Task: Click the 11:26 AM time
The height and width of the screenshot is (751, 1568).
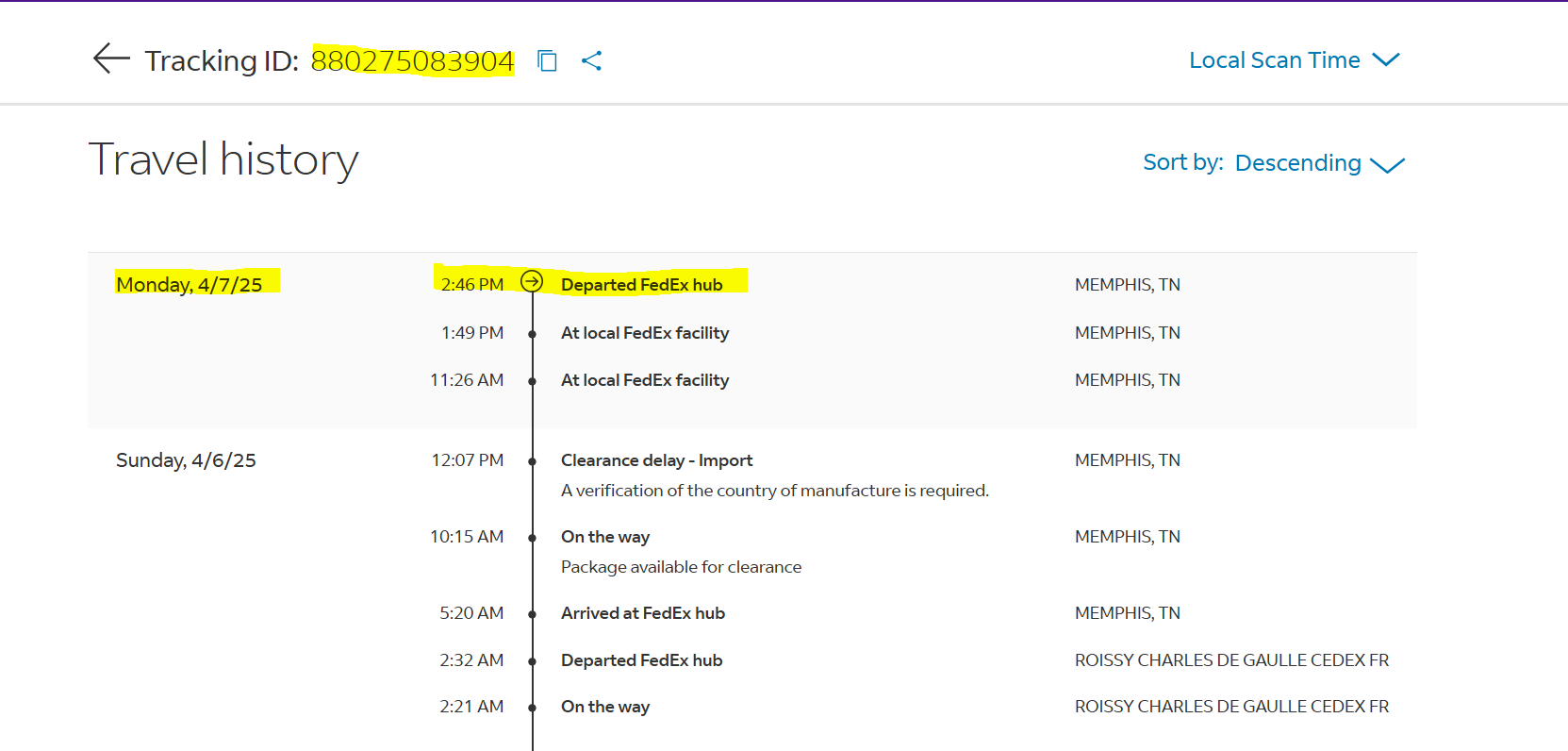Action: click(467, 379)
